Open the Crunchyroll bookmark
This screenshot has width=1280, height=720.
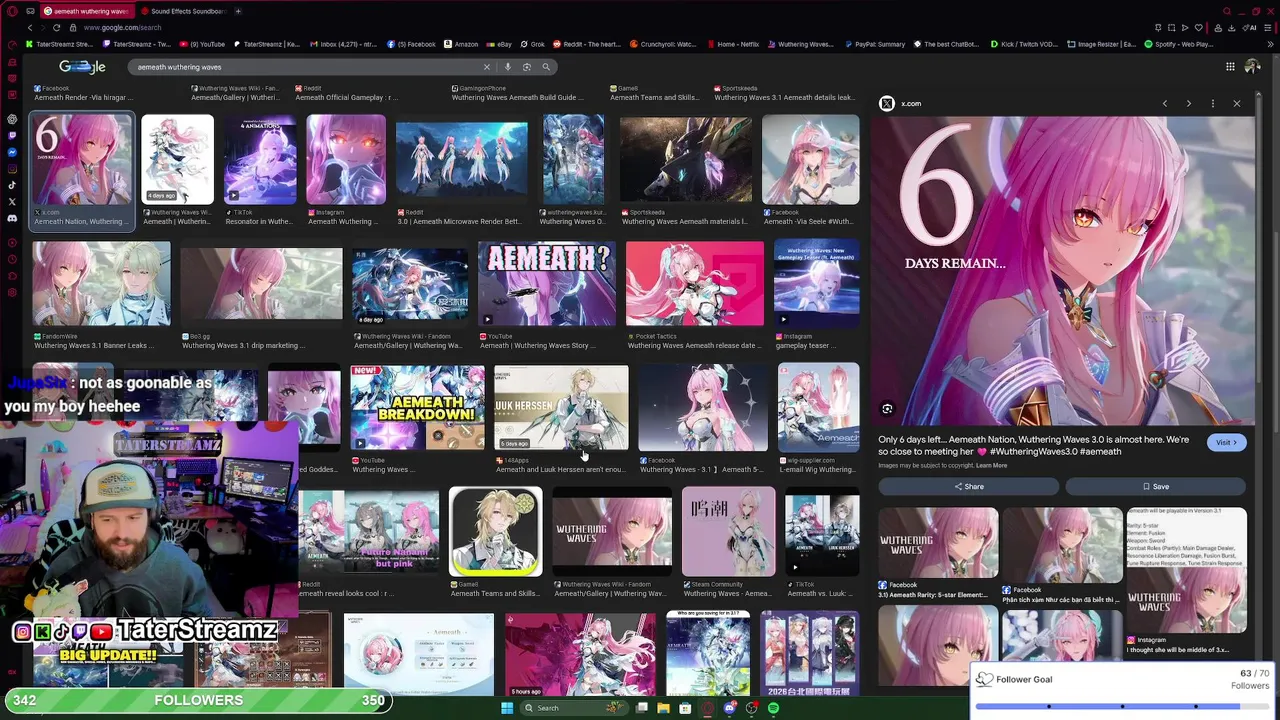coord(662,44)
